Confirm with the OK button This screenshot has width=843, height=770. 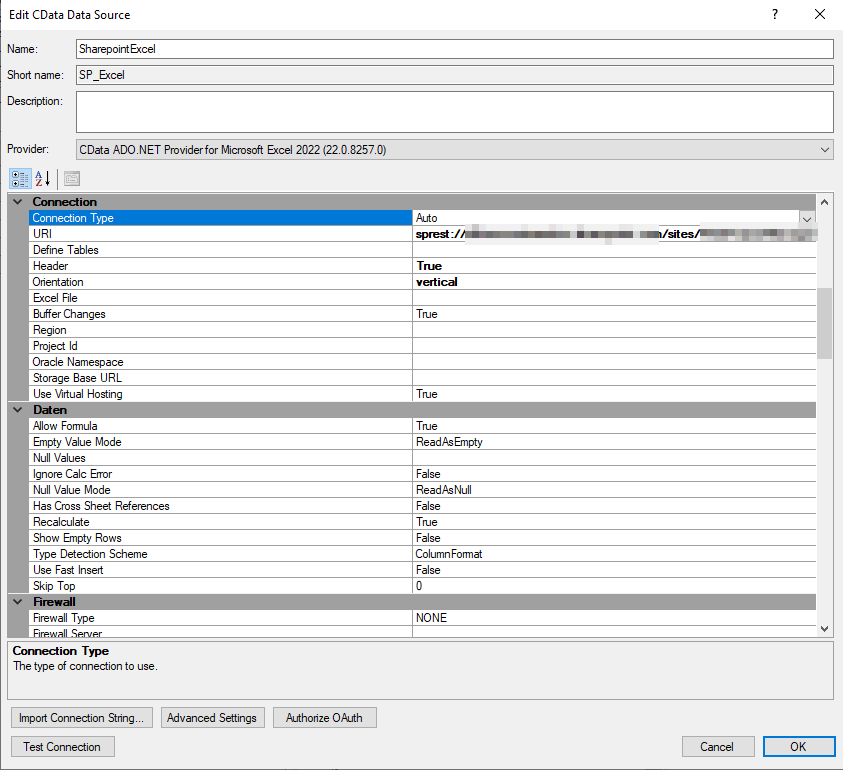pyautogui.click(x=798, y=747)
